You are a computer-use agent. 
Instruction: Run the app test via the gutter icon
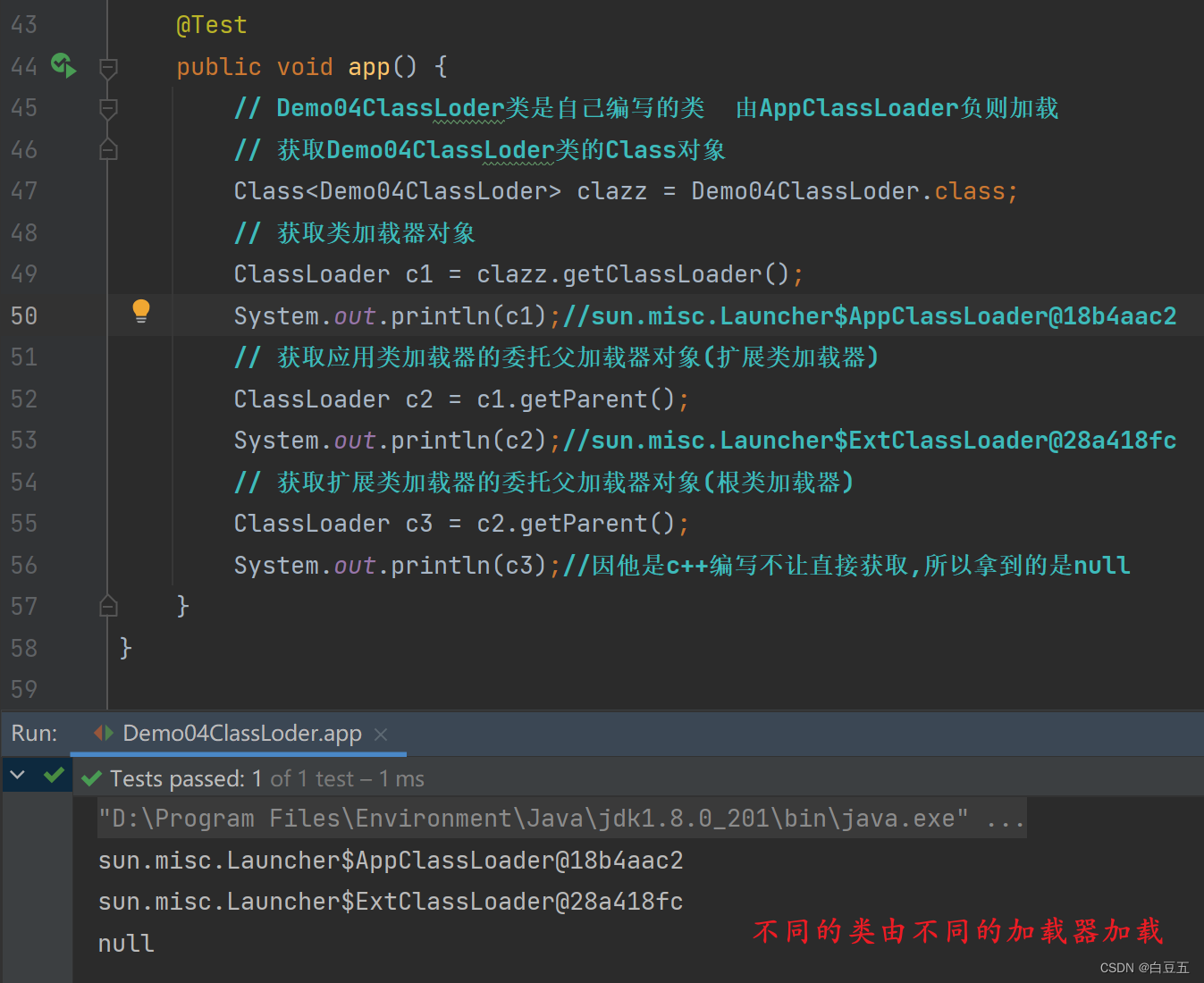[63, 65]
